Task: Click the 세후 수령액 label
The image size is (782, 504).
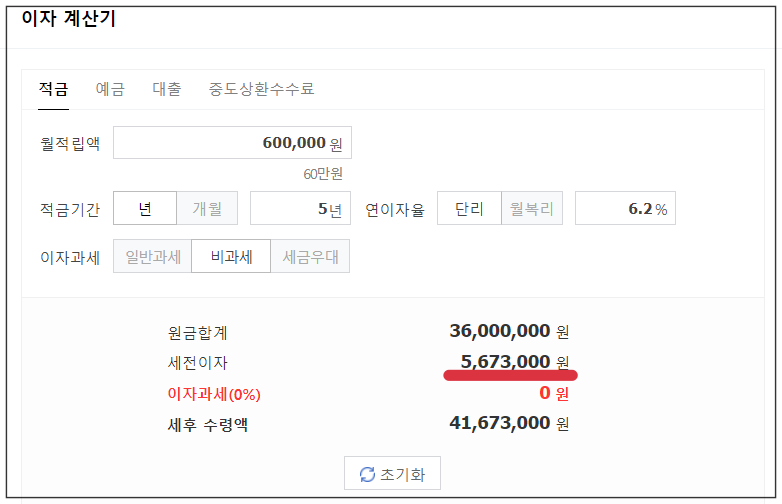Action: [207, 425]
